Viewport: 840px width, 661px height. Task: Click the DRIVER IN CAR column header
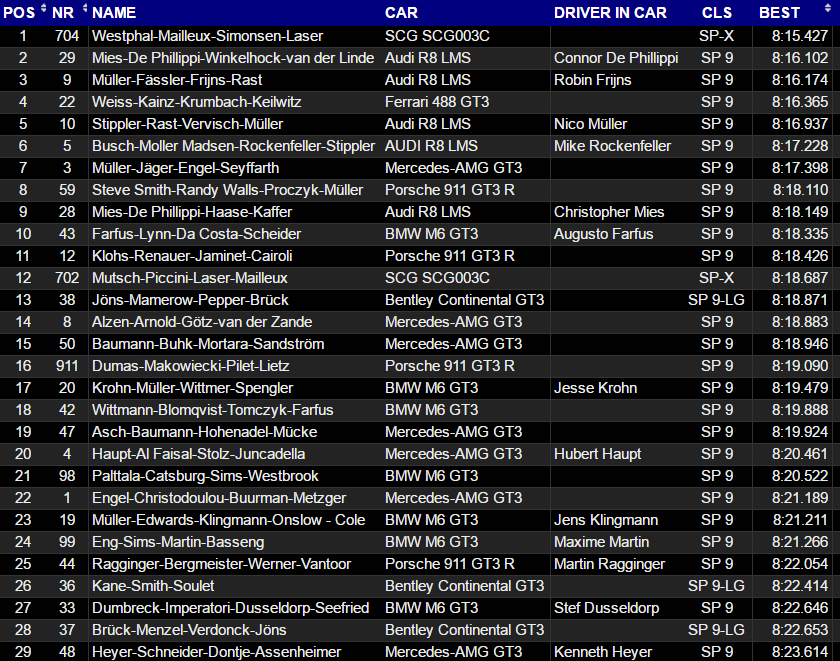(x=610, y=13)
